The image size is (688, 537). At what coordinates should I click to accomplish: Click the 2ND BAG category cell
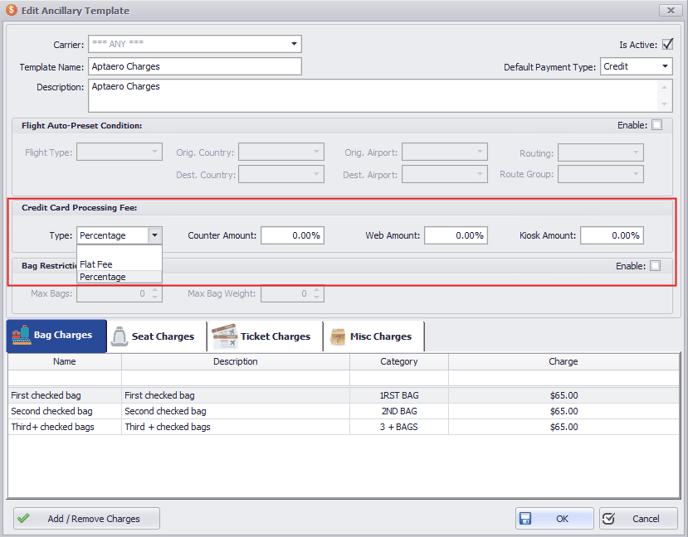399,411
